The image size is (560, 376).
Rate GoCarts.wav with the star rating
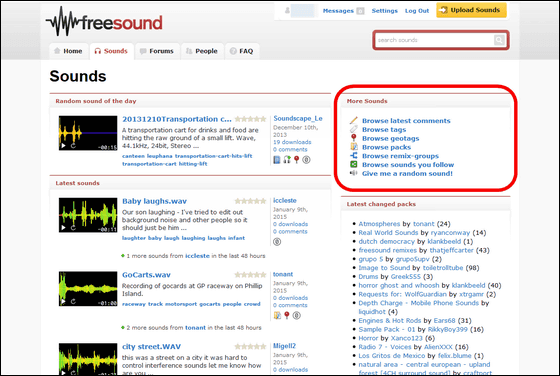(250, 275)
